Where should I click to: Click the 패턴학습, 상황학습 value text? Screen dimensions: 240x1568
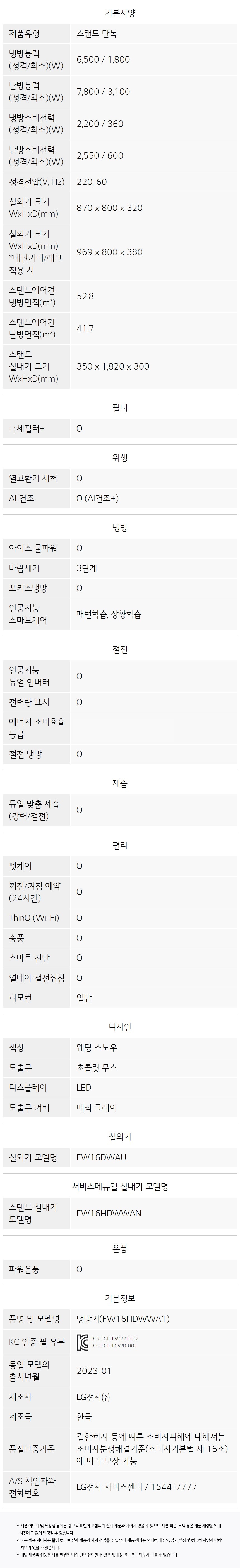point(109,614)
